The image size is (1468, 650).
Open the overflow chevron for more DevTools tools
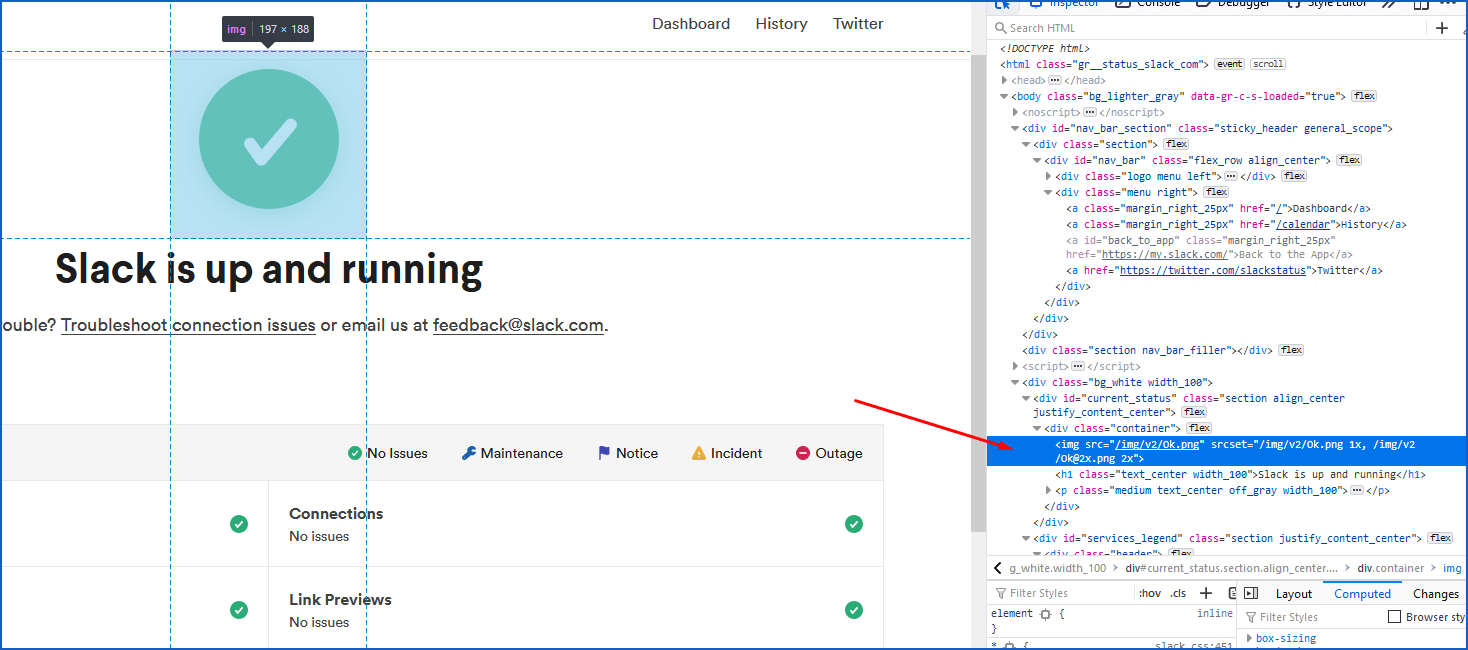[1389, 4]
